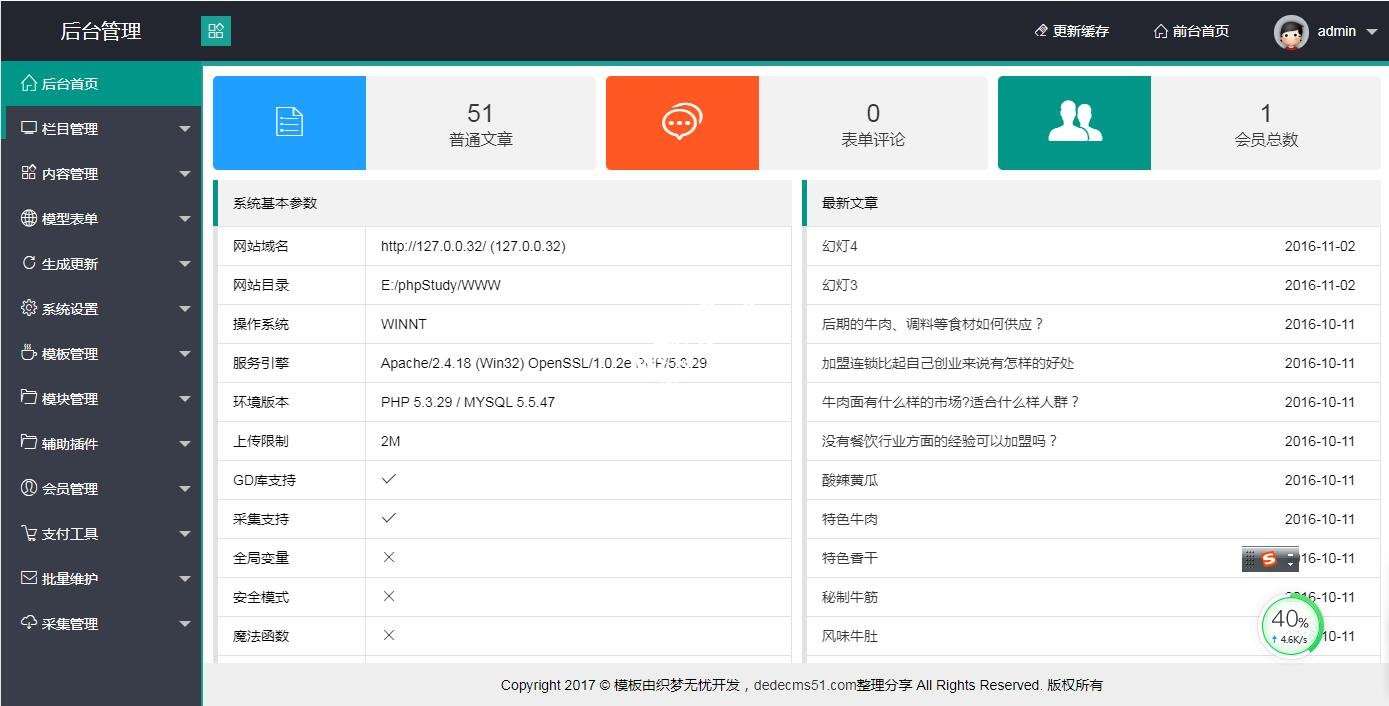
Task: Select the 系统设置 gear icon
Action: click(x=30, y=308)
